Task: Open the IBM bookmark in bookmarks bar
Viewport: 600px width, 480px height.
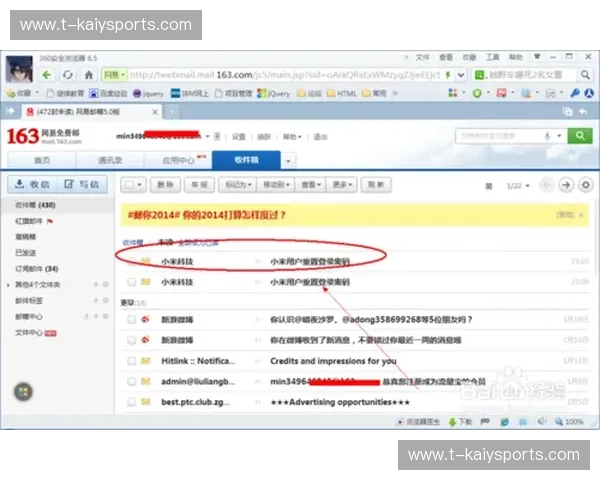Action: point(189,93)
